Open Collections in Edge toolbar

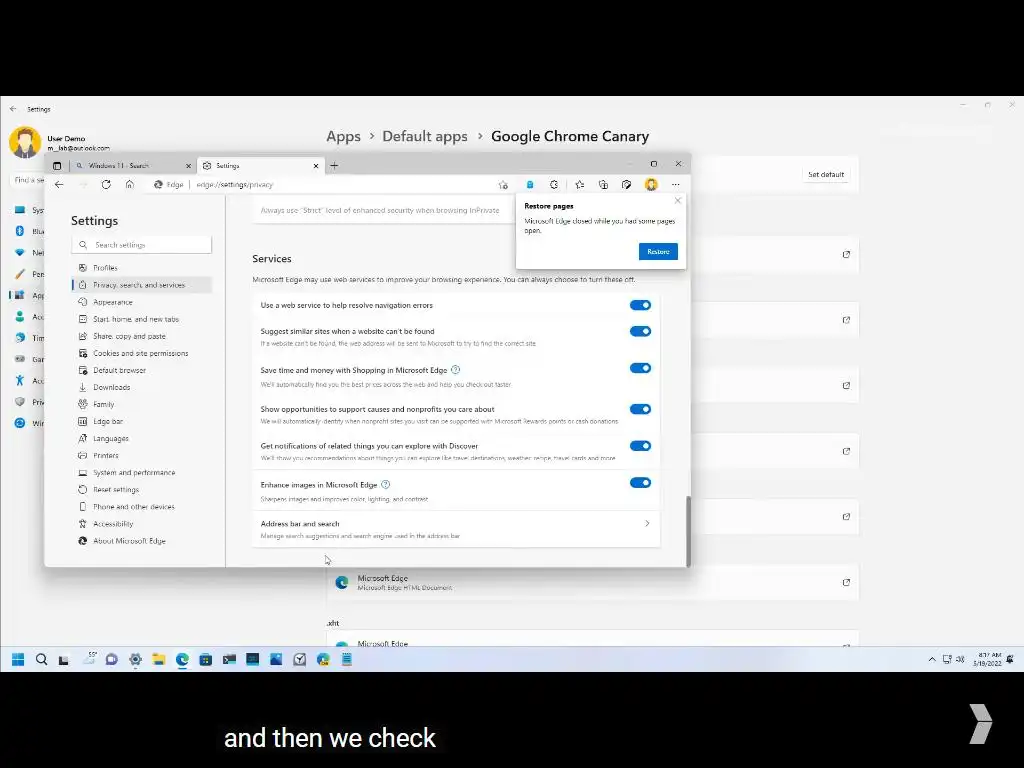603,185
